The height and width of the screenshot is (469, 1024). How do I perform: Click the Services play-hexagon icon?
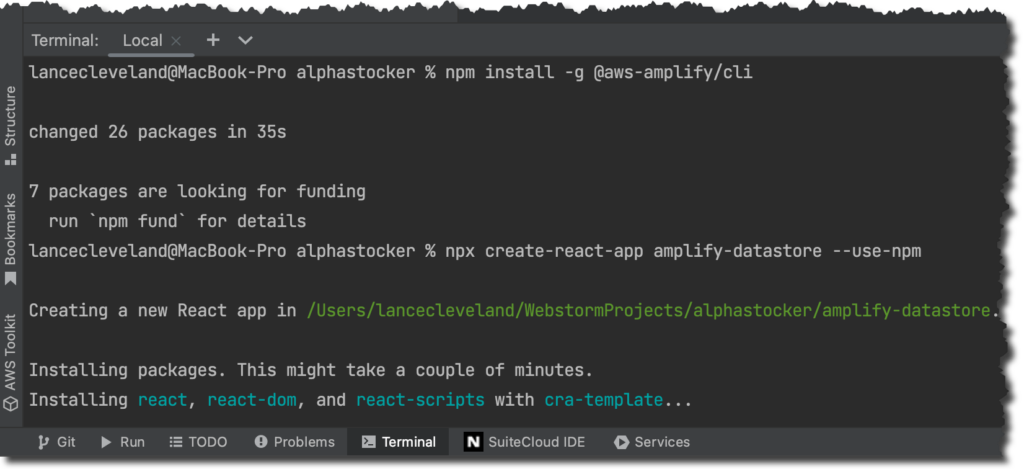tap(621, 442)
